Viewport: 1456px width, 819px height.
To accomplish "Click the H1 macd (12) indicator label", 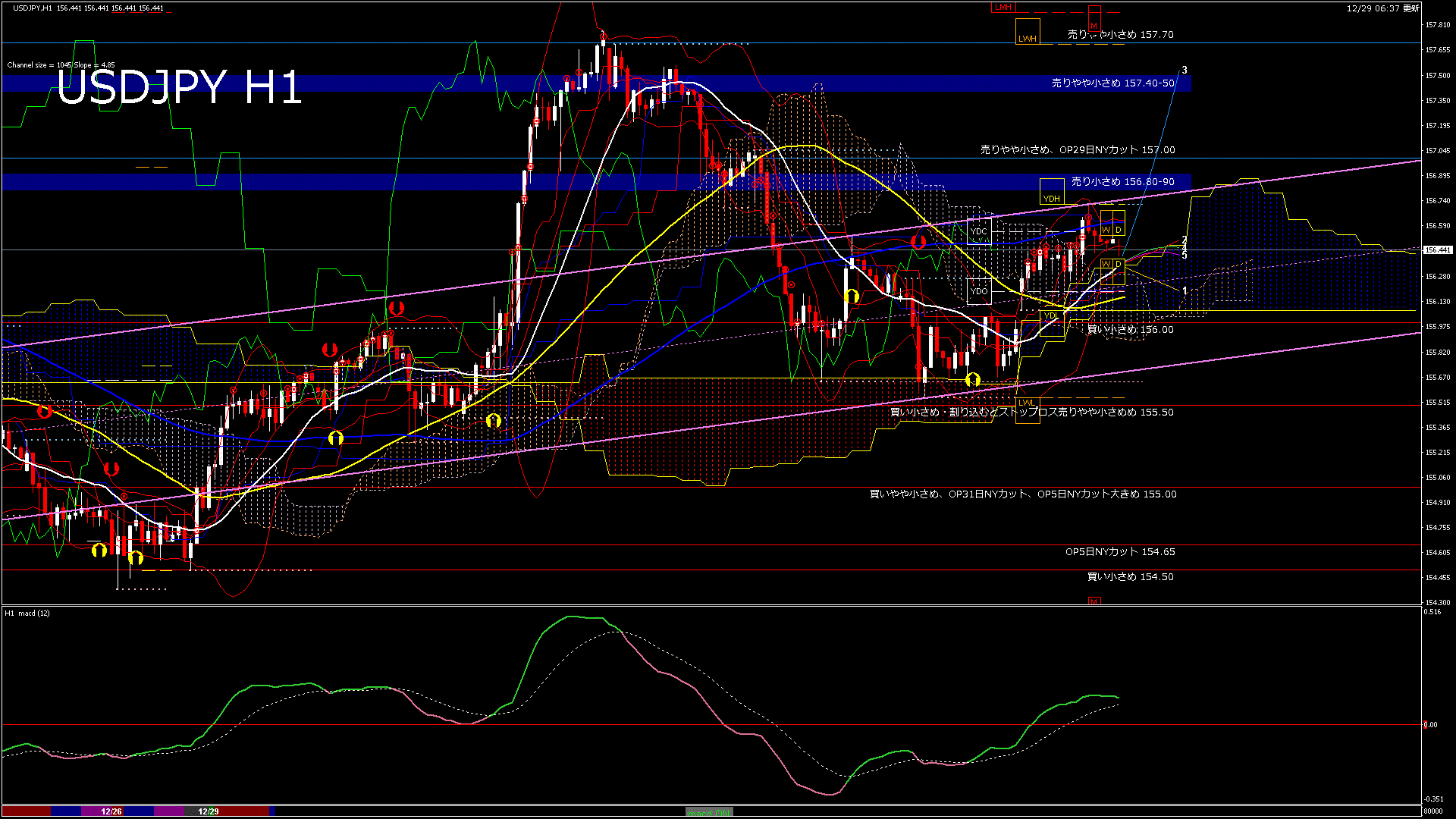I will [x=27, y=613].
